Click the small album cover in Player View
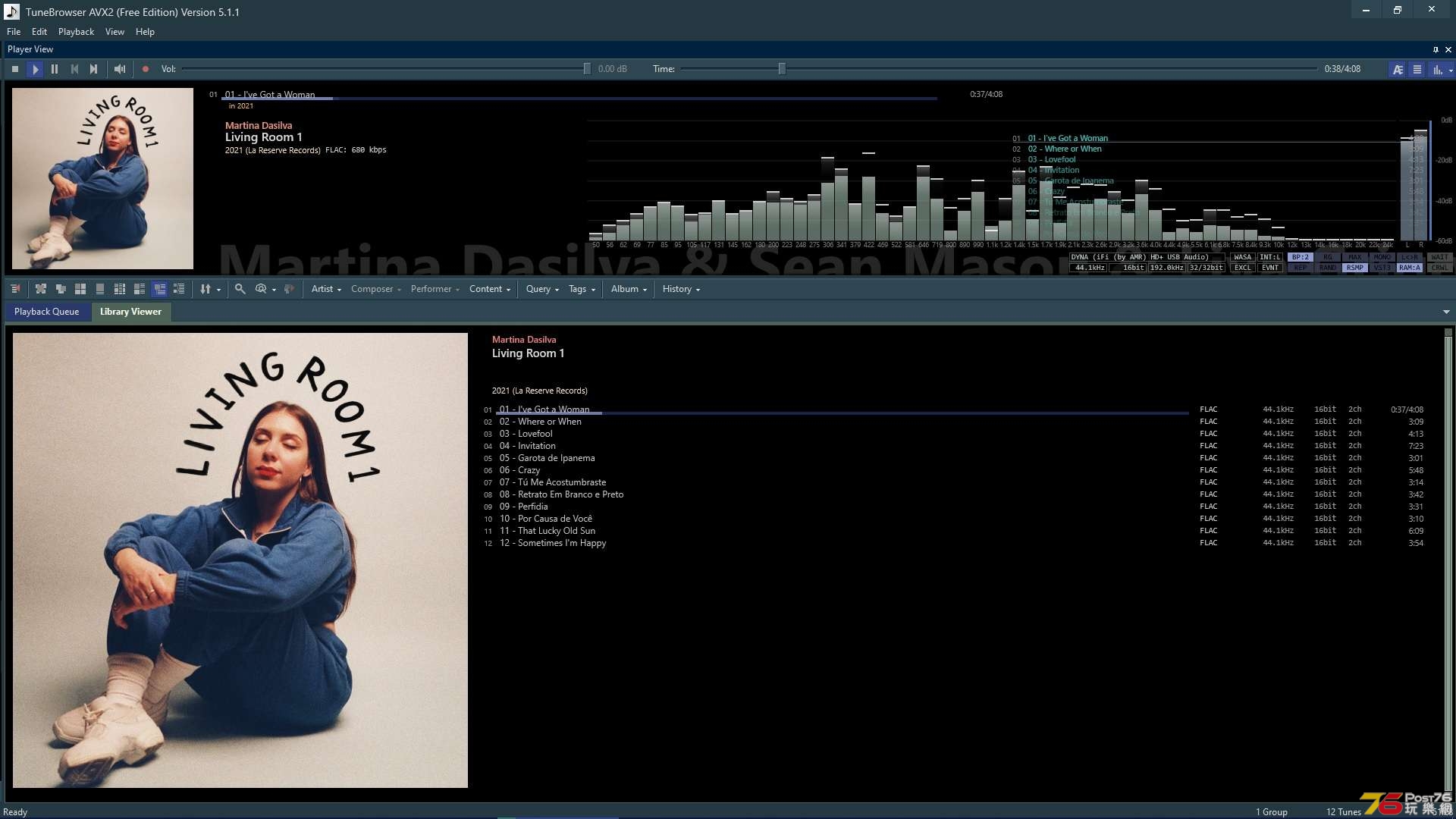Viewport: 1456px width, 819px height. pyautogui.click(x=102, y=178)
